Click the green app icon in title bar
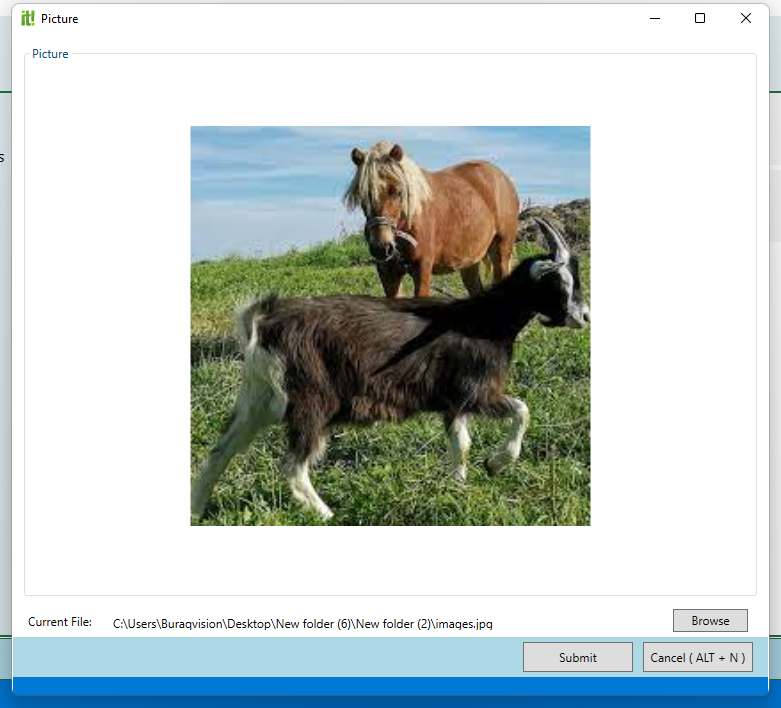The image size is (781, 708). 28,18
